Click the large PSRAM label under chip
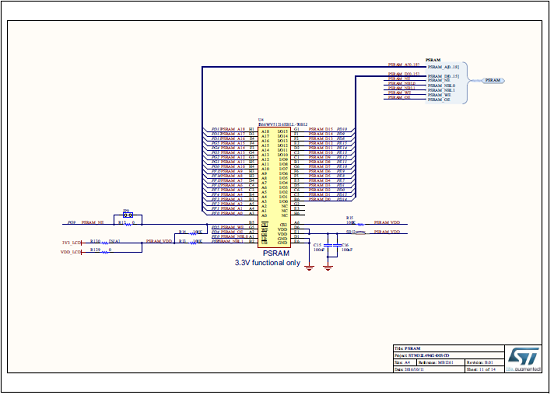The width and height of the screenshot is (554, 395). [x=276, y=253]
